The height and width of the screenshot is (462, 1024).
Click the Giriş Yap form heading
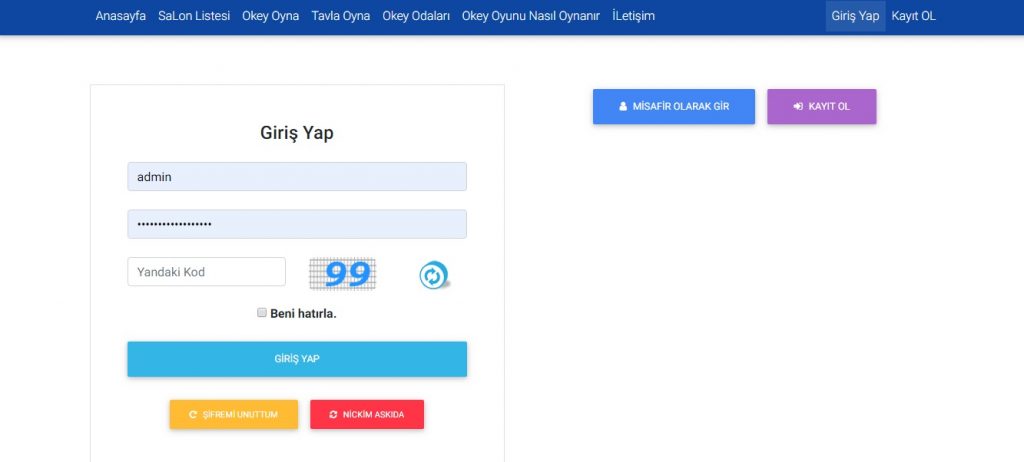pos(297,133)
